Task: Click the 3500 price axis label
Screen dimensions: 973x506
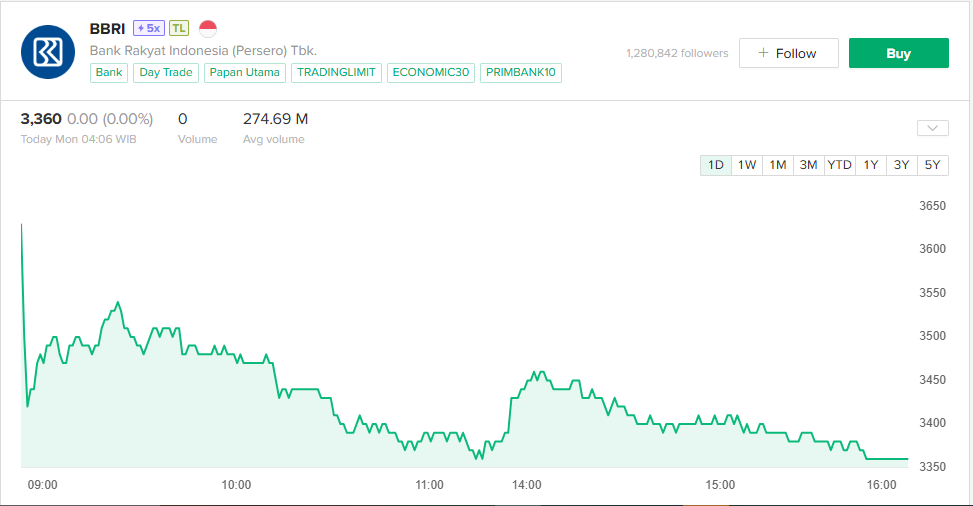Action: coord(932,336)
